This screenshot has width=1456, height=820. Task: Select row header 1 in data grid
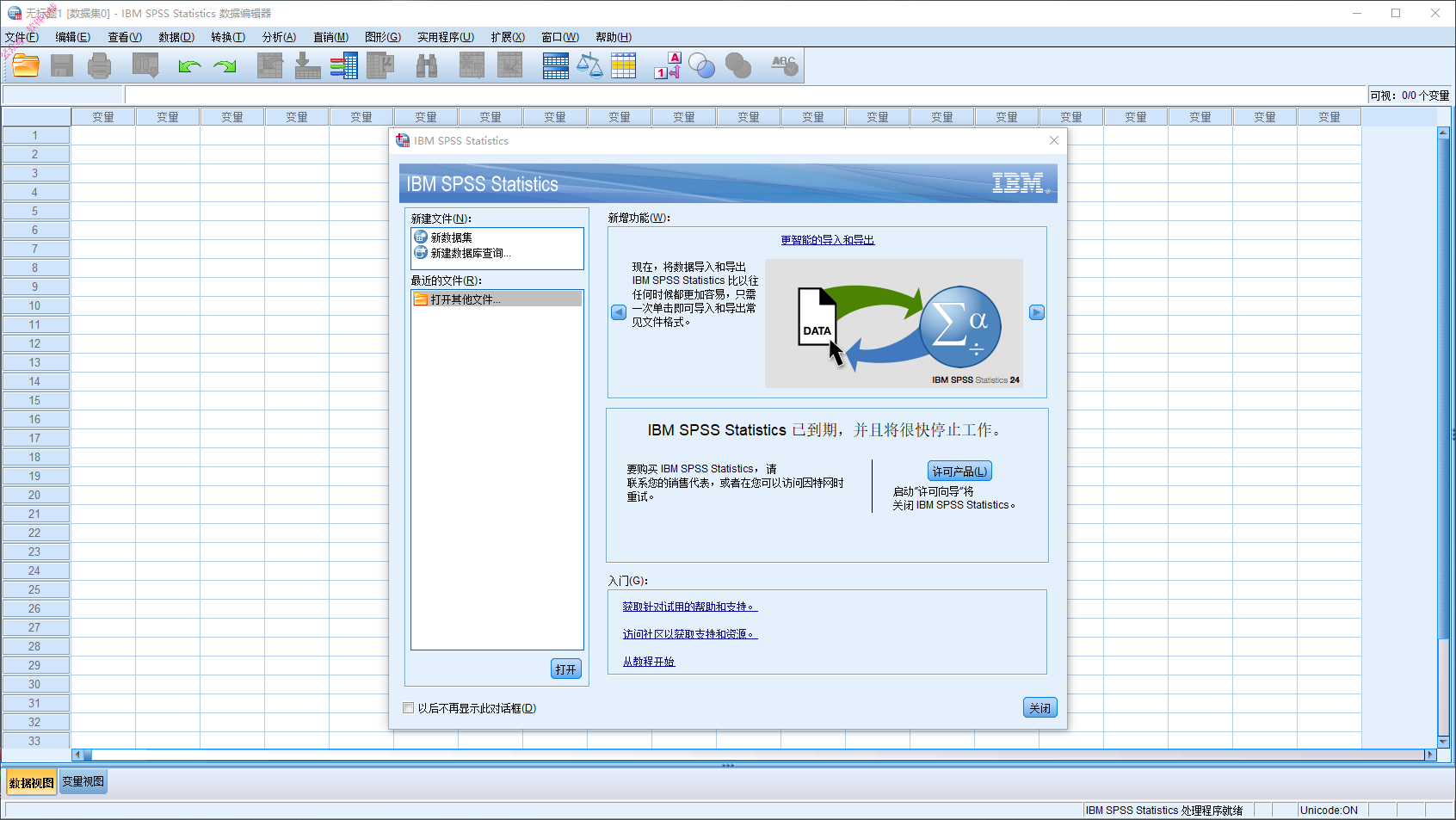point(35,135)
